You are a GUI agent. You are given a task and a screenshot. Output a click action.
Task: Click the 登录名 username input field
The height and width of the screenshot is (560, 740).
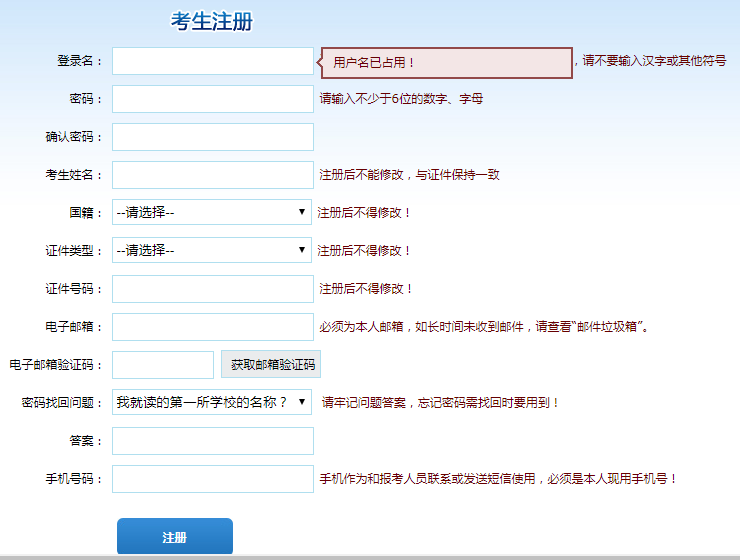coord(212,61)
